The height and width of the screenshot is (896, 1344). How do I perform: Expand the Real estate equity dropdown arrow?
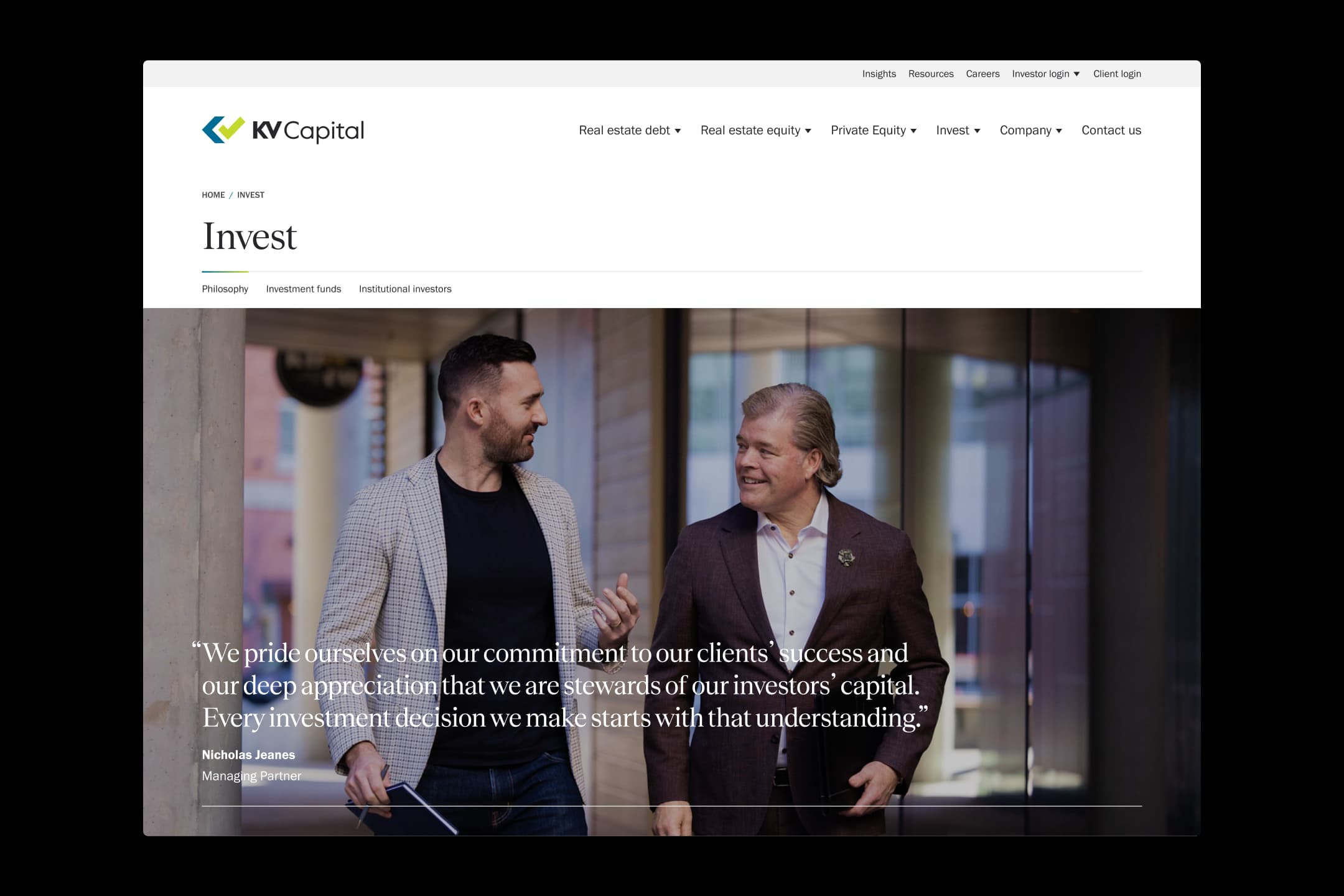808,131
